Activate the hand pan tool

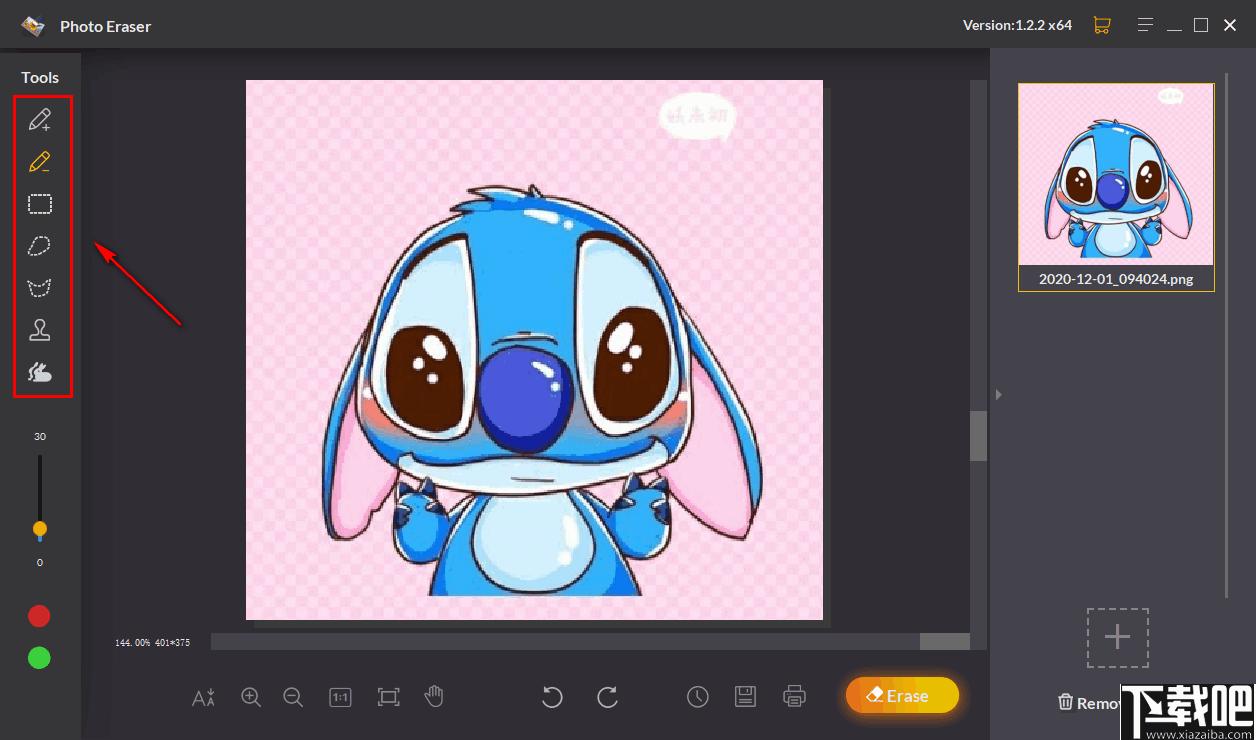434,697
